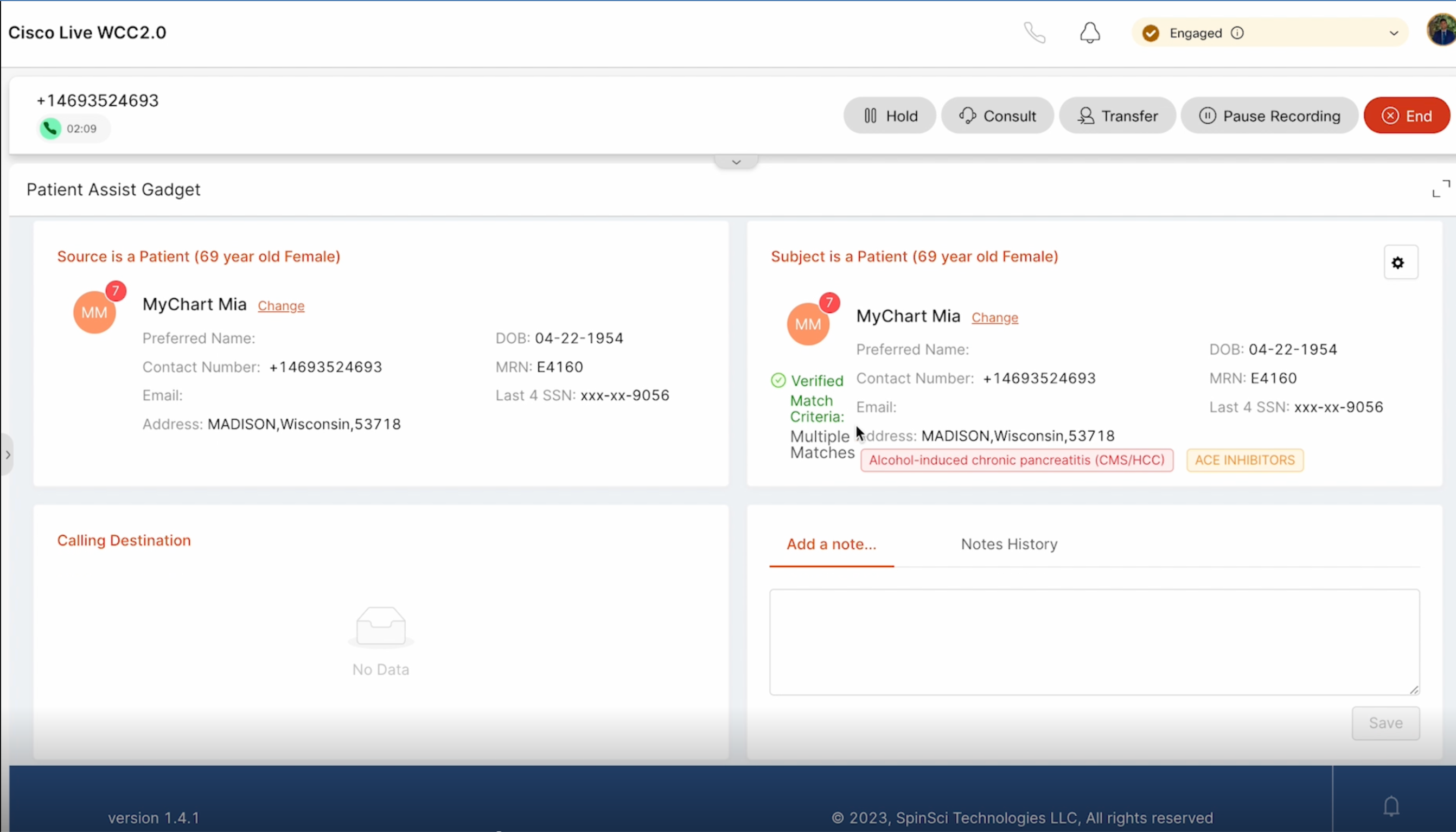The image size is (1456, 832).
Task: Click the Source address MADISON,Wisconsin,53718
Action: click(303, 424)
